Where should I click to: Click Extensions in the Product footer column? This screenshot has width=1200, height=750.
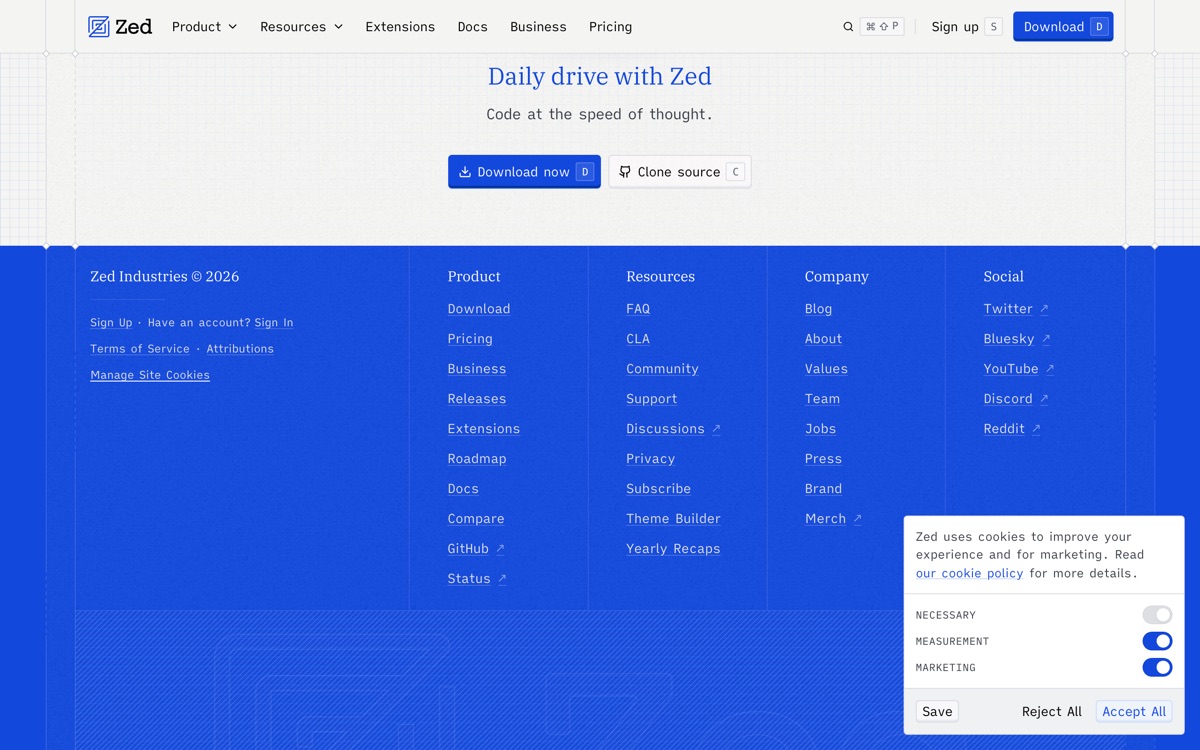point(484,429)
